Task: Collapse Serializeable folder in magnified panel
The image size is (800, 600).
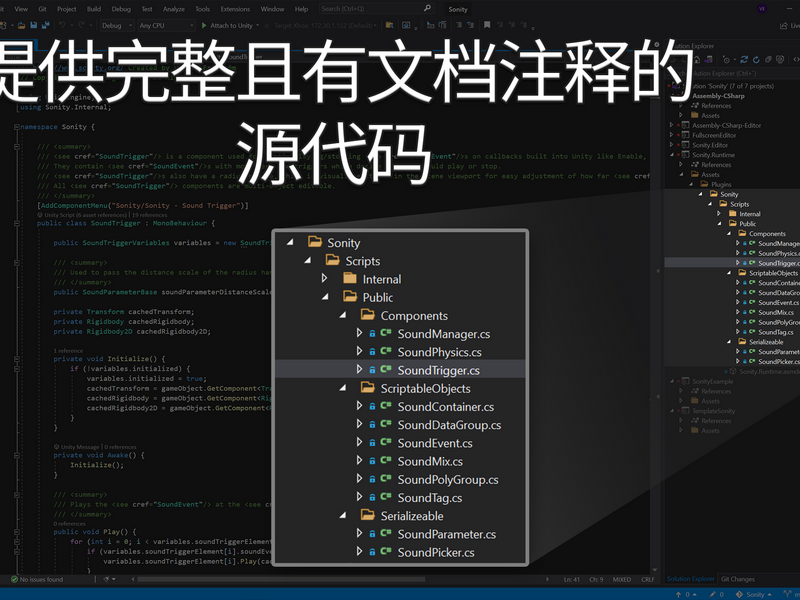Action: (343, 516)
